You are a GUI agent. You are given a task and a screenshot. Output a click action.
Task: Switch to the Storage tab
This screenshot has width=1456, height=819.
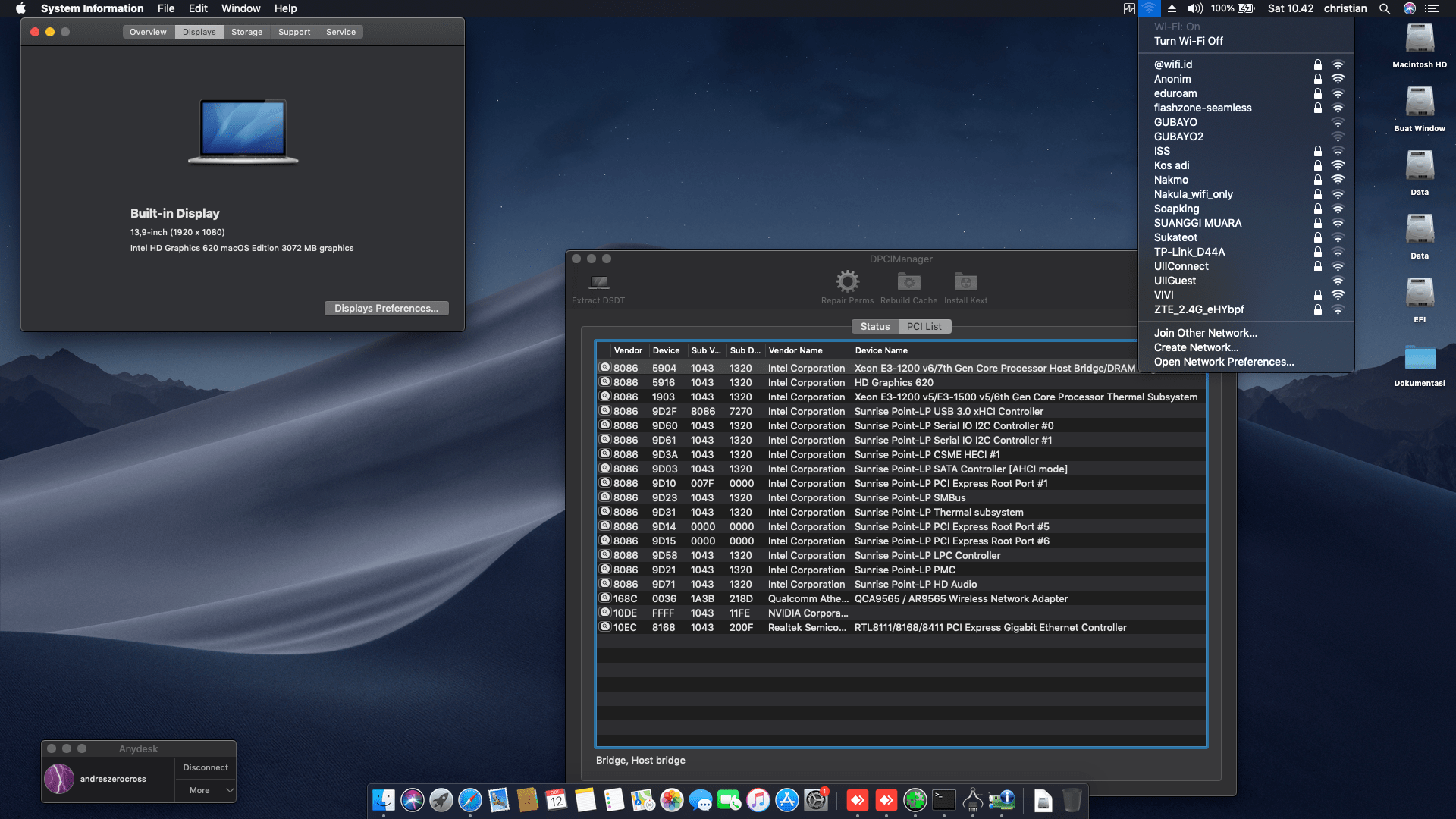(x=246, y=32)
